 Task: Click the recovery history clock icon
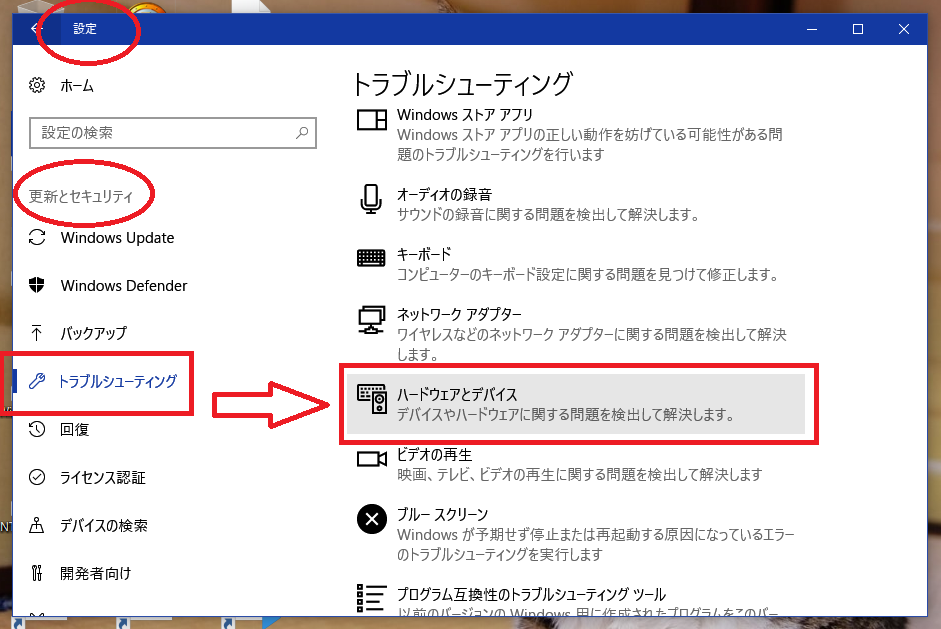tap(37, 429)
